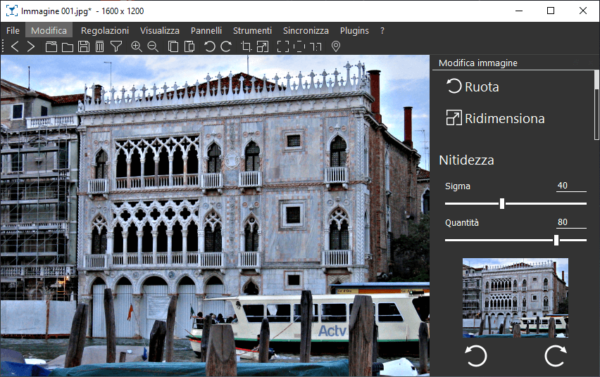Click the resize icon in toolbar
The height and width of the screenshot is (377, 600).
point(262,47)
